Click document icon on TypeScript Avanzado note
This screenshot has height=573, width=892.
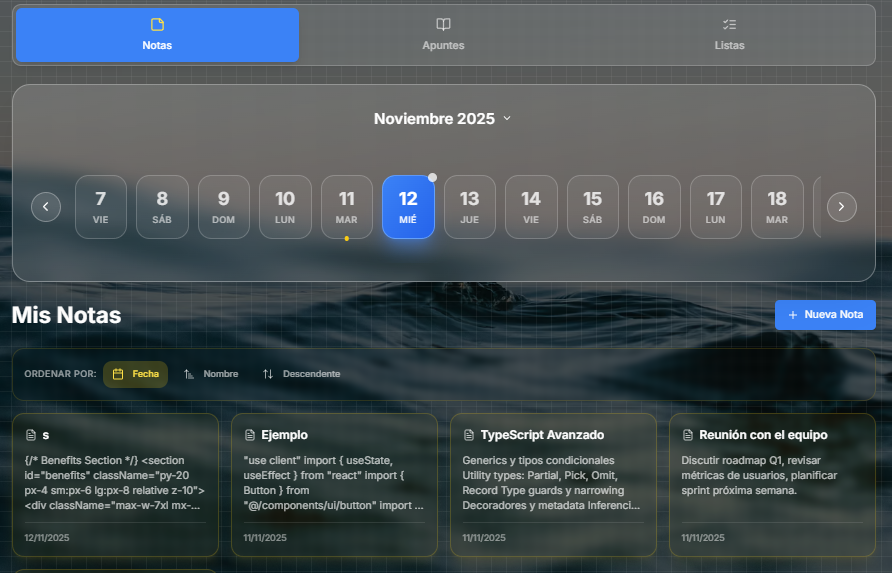click(469, 435)
